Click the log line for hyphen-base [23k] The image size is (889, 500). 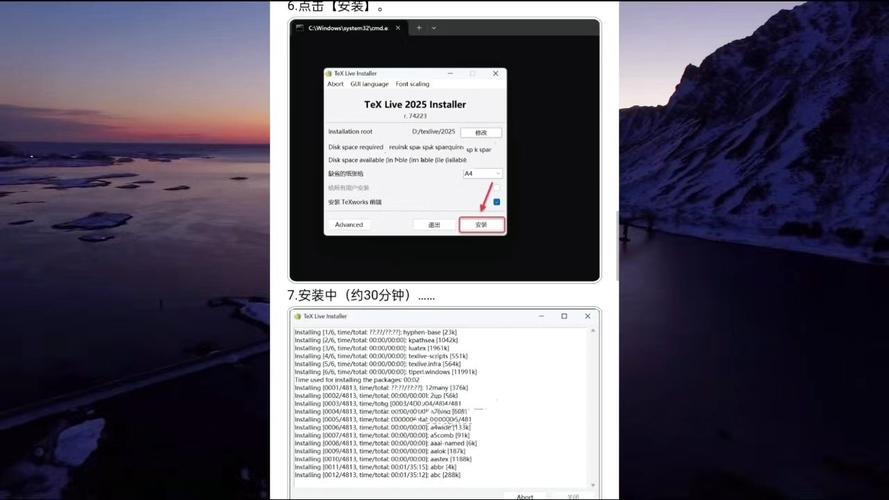[x=375, y=332]
